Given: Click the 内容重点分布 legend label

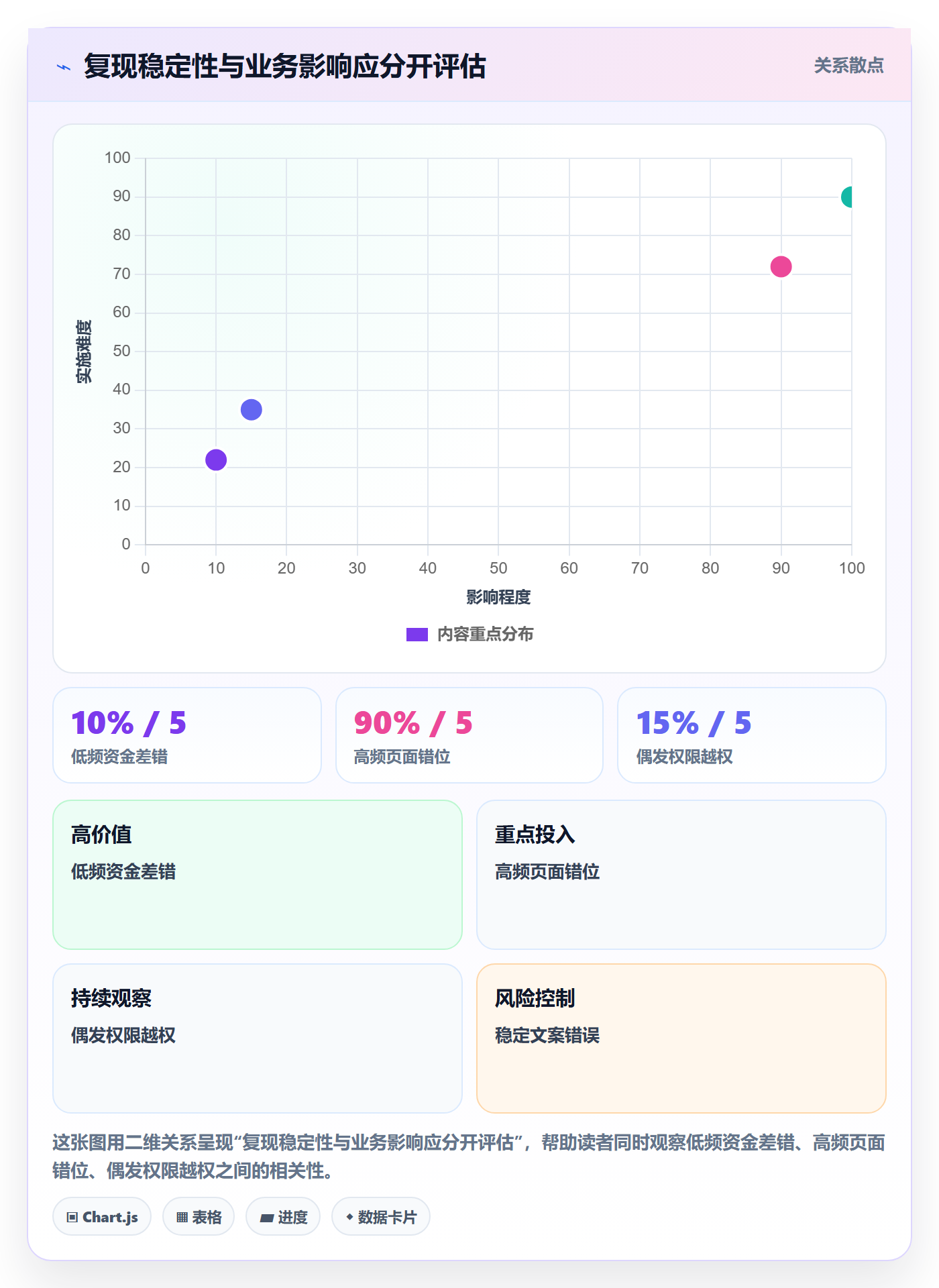Looking at the screenshot, I should (485, 635).
